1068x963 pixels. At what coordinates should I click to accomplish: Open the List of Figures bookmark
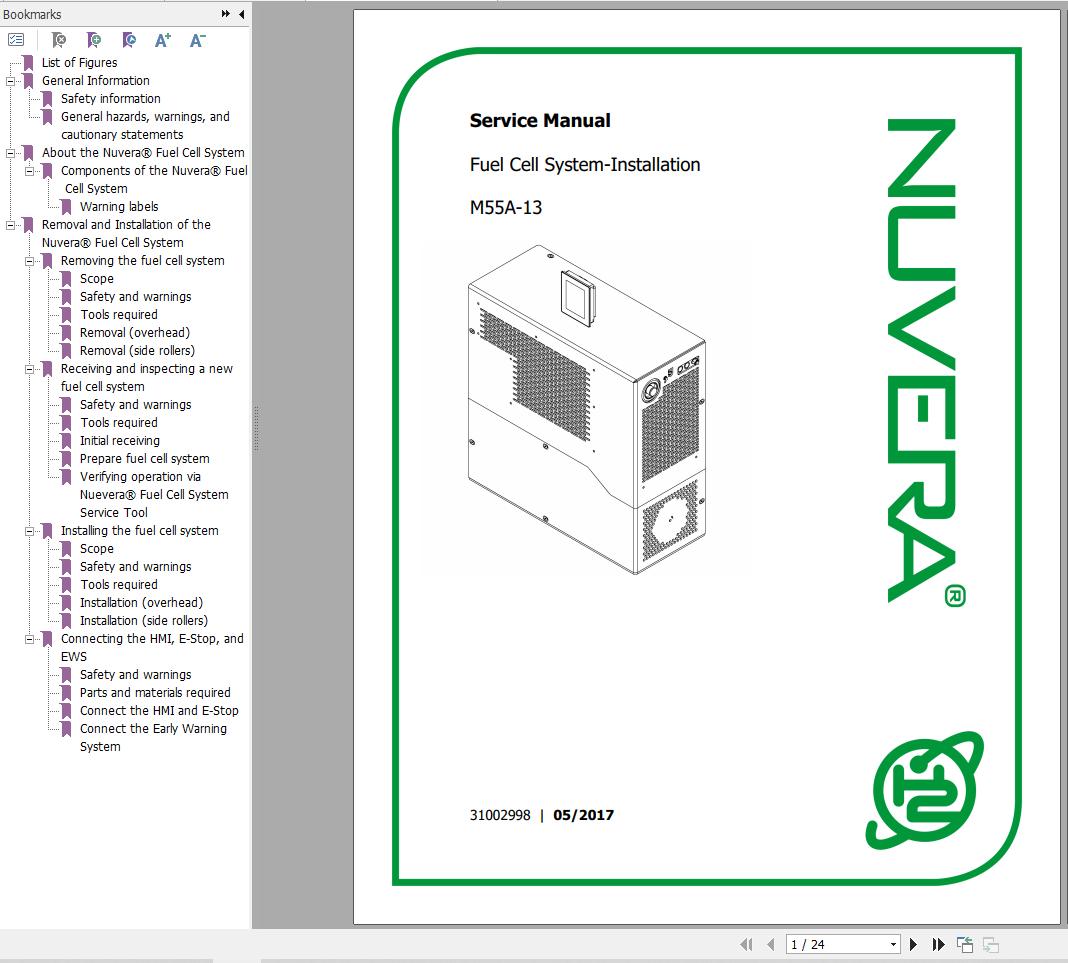tap(79, 63)
